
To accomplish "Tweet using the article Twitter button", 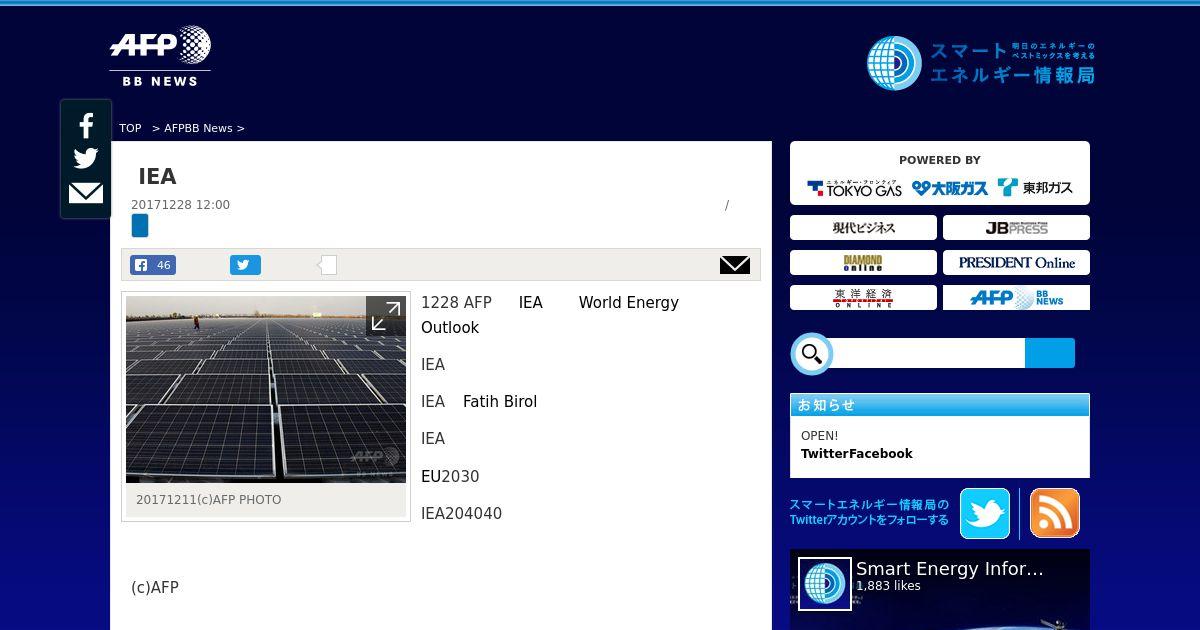I will point(245,265).
